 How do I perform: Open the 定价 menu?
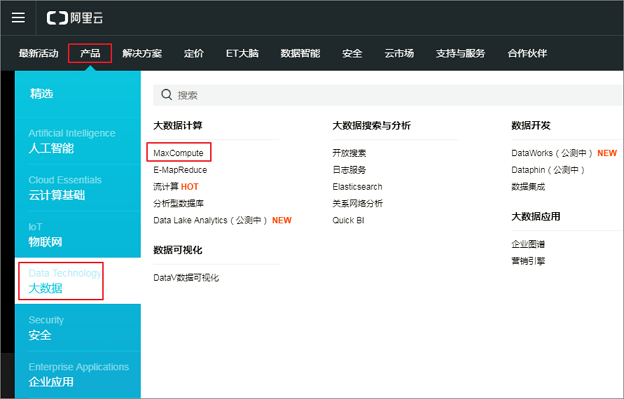click(x=194, y=53)
